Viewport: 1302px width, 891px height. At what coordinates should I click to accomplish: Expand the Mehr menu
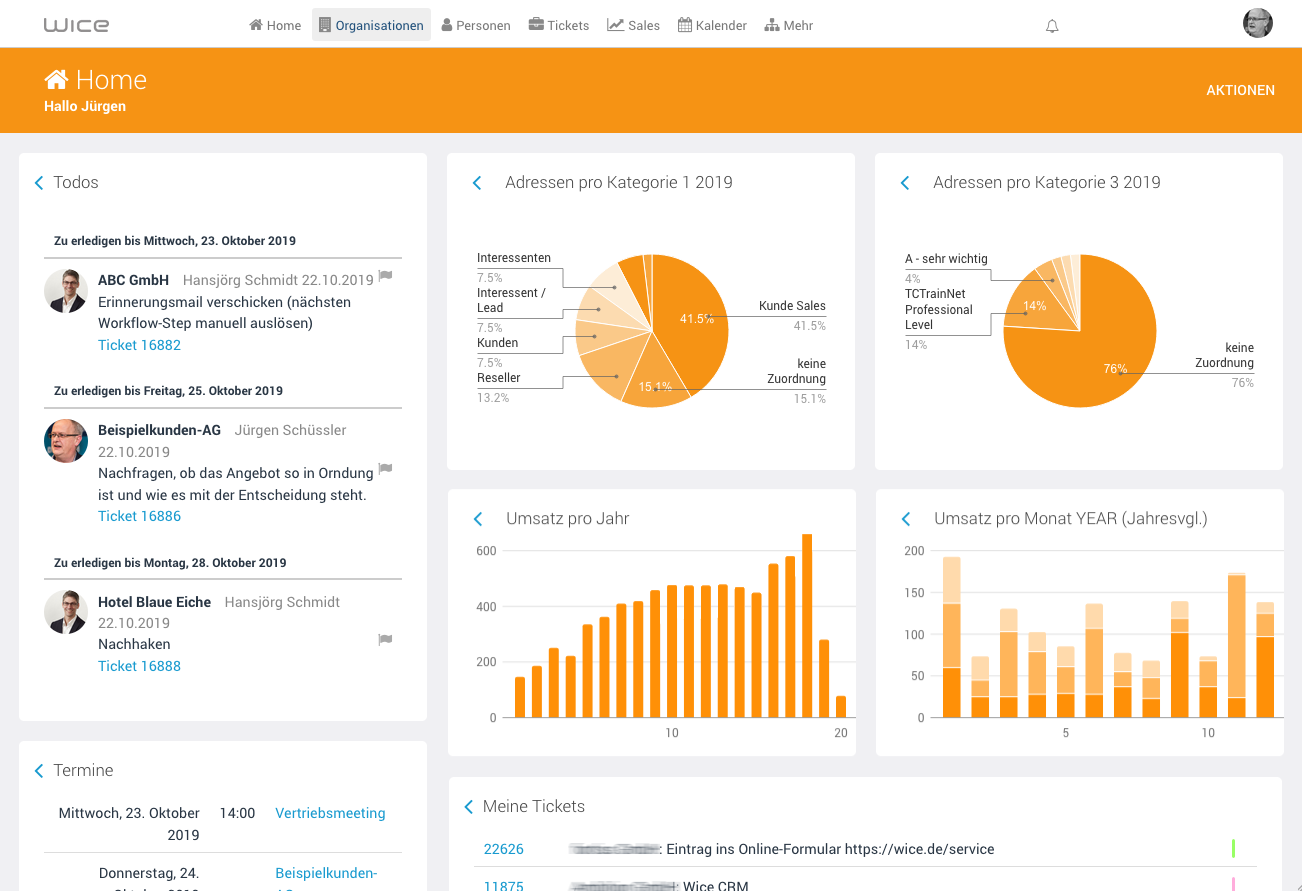click(x=789, y=25)
